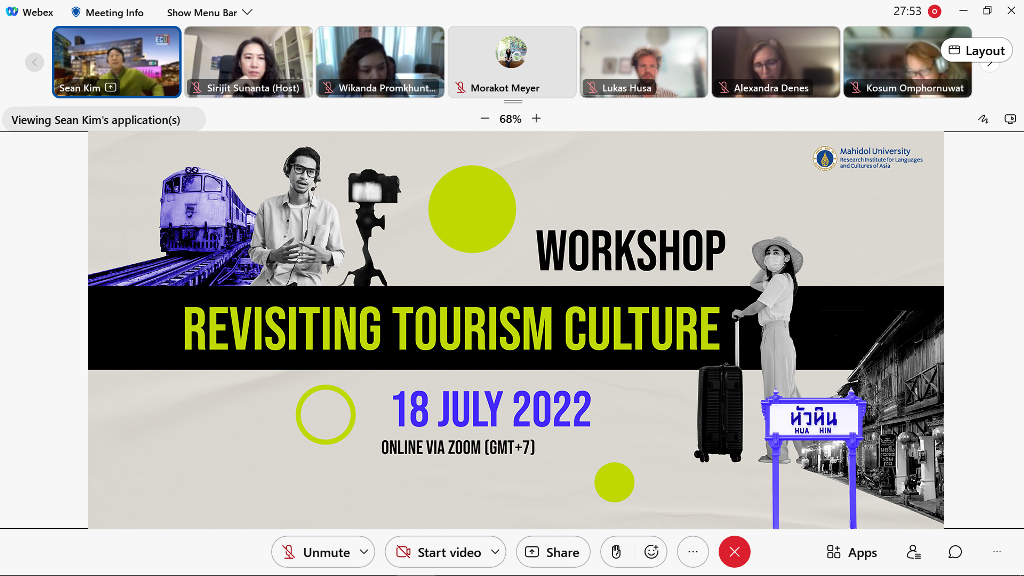This screenshot has height=576, width=1024.
Task: Expand video options arrow next to Start video
Action: pyautogui.click(x=496, y=552)
